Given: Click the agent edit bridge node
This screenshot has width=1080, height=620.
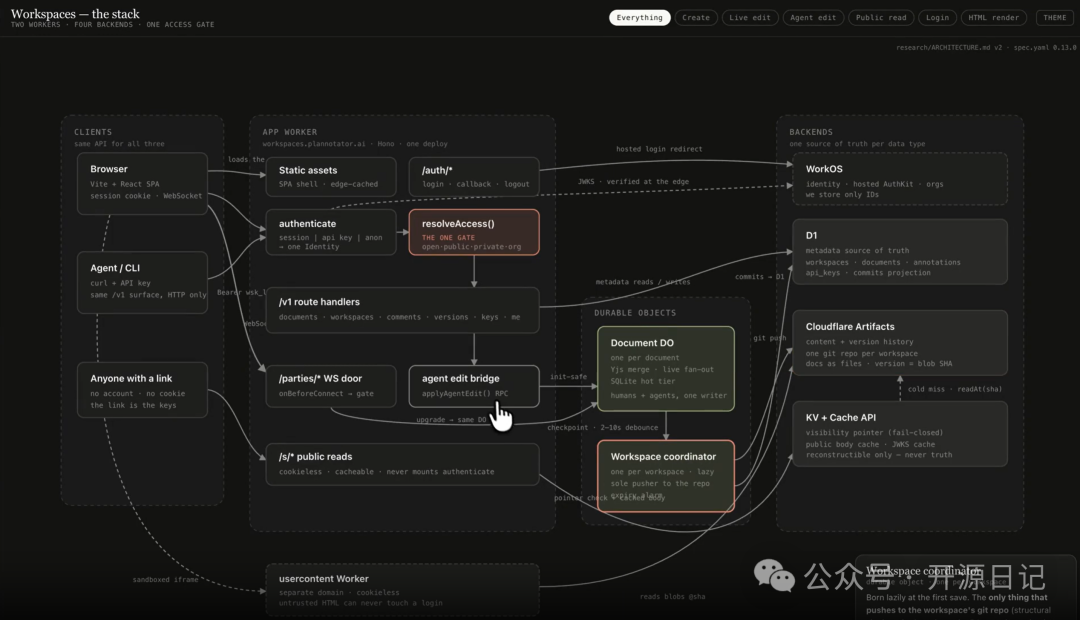Looking at the screenshot, I should pyautogui.click(x=474, y=386).
